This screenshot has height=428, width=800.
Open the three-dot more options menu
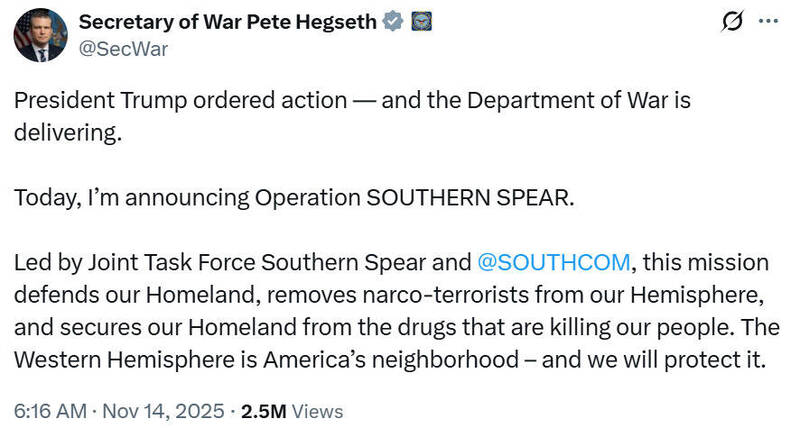(767, 21)
